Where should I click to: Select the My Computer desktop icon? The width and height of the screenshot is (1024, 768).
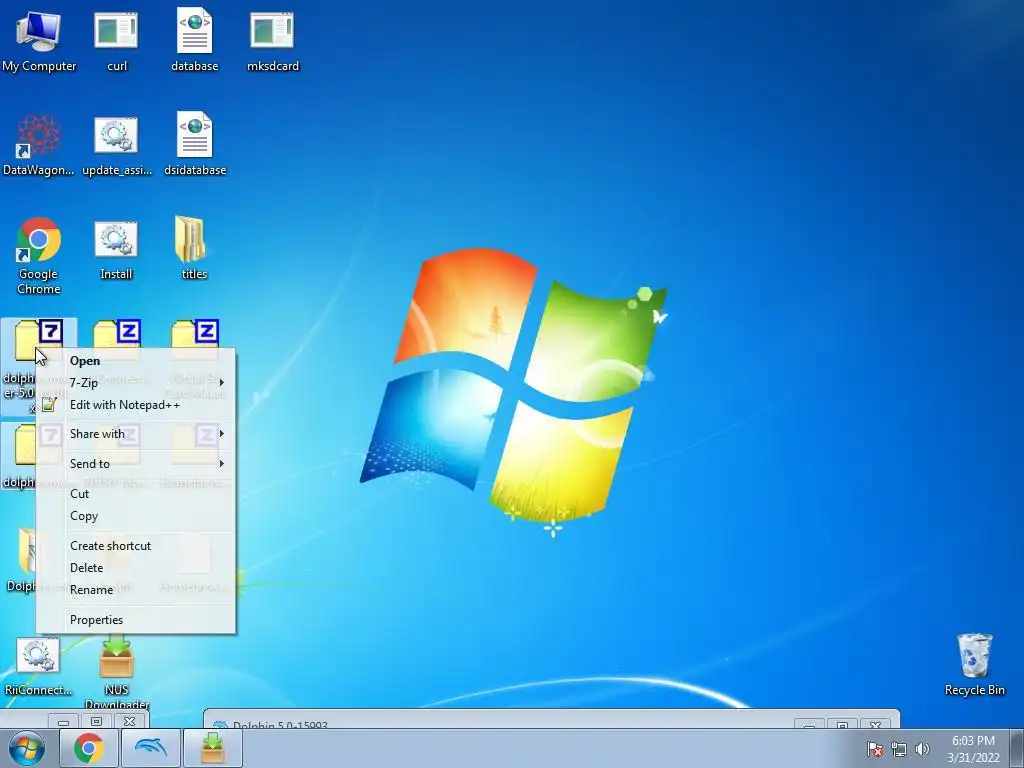point(39,40)
